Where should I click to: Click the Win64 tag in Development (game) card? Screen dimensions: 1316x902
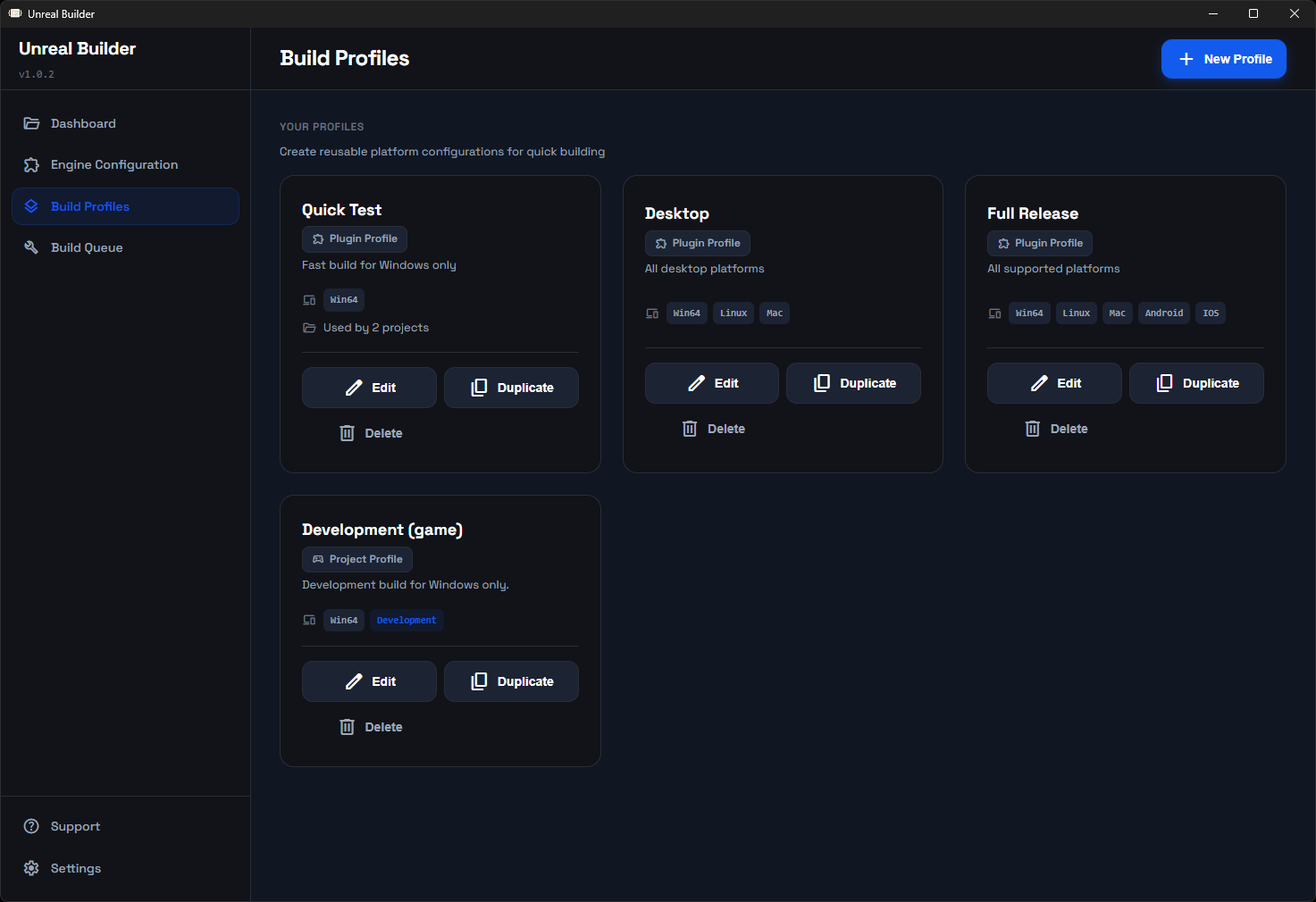pyautogui.click(x=344, y=621)
